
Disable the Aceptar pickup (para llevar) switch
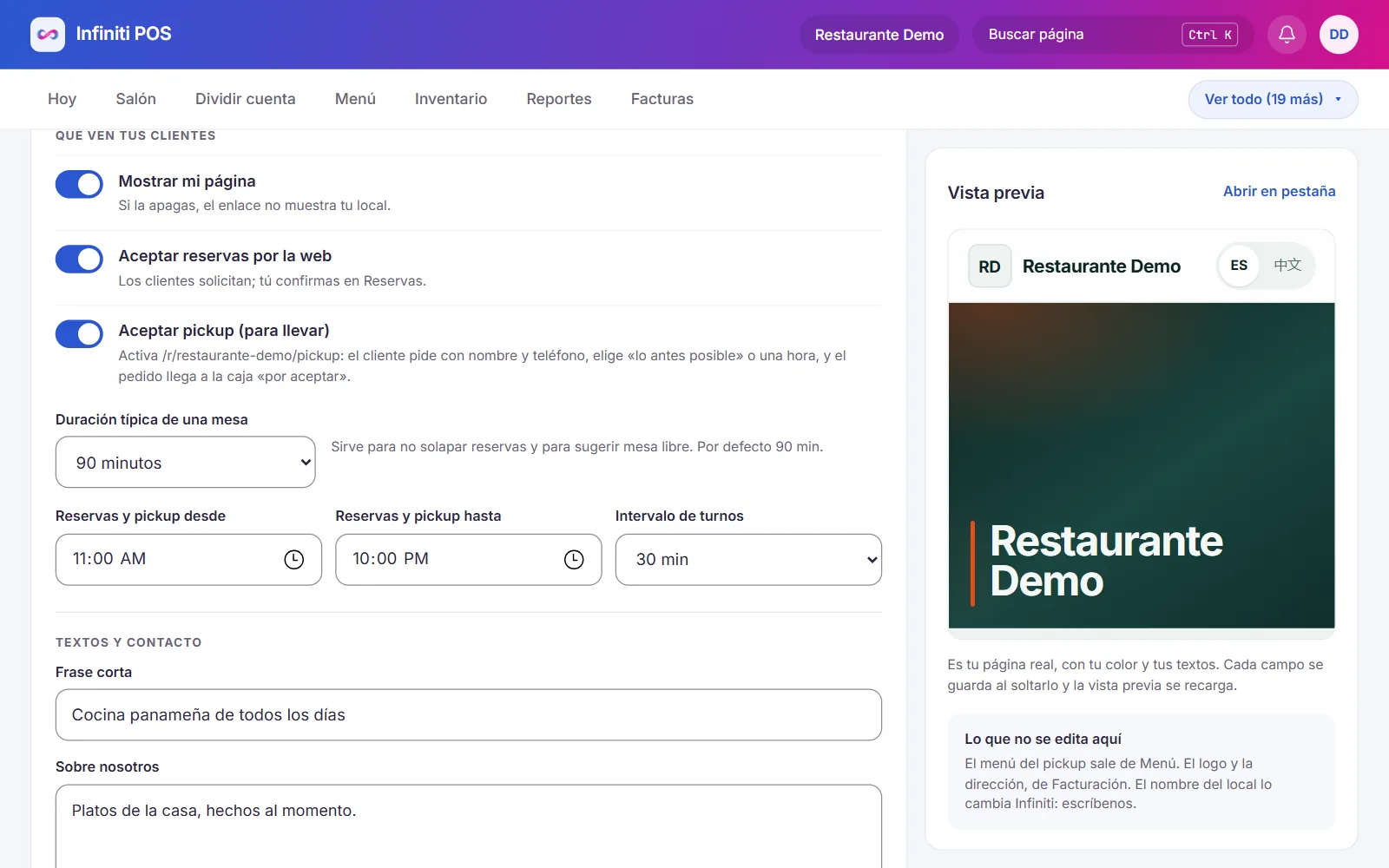coord(79,333)
